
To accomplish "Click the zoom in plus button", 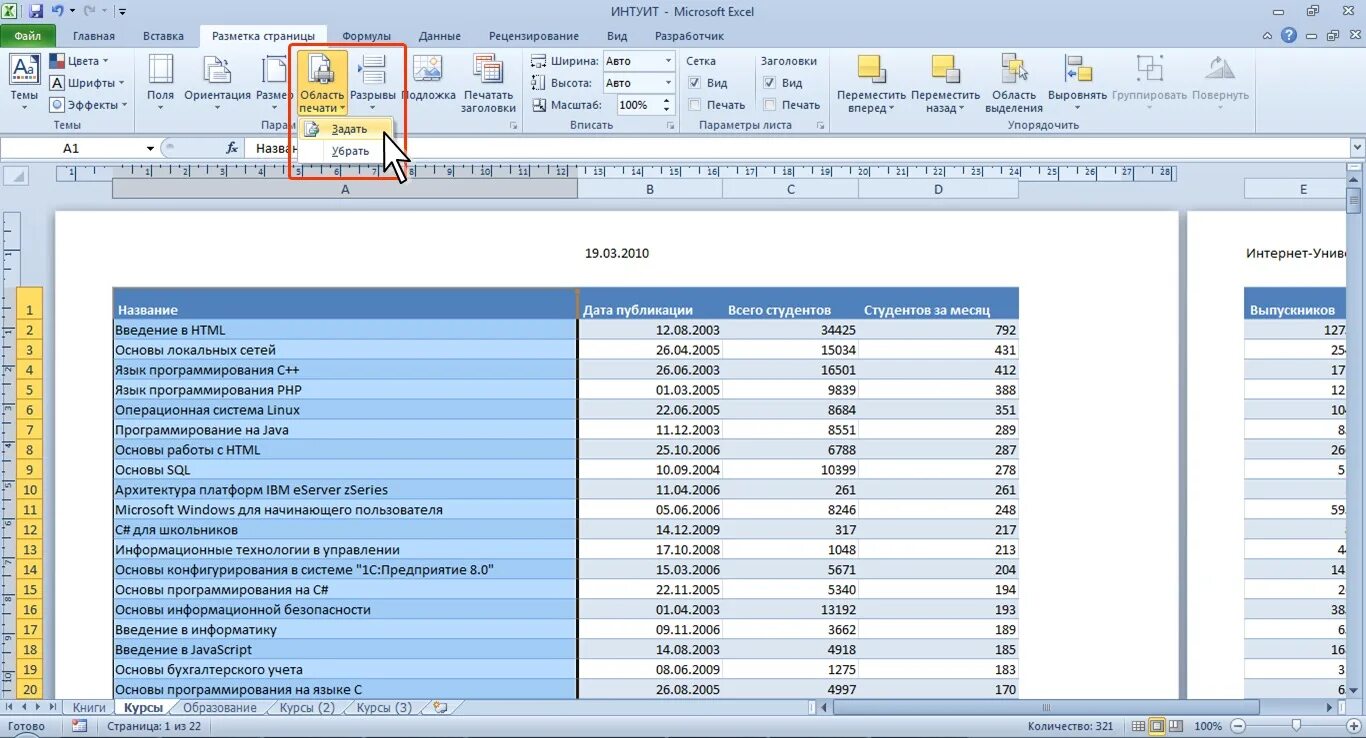I will pos(1354,726).
